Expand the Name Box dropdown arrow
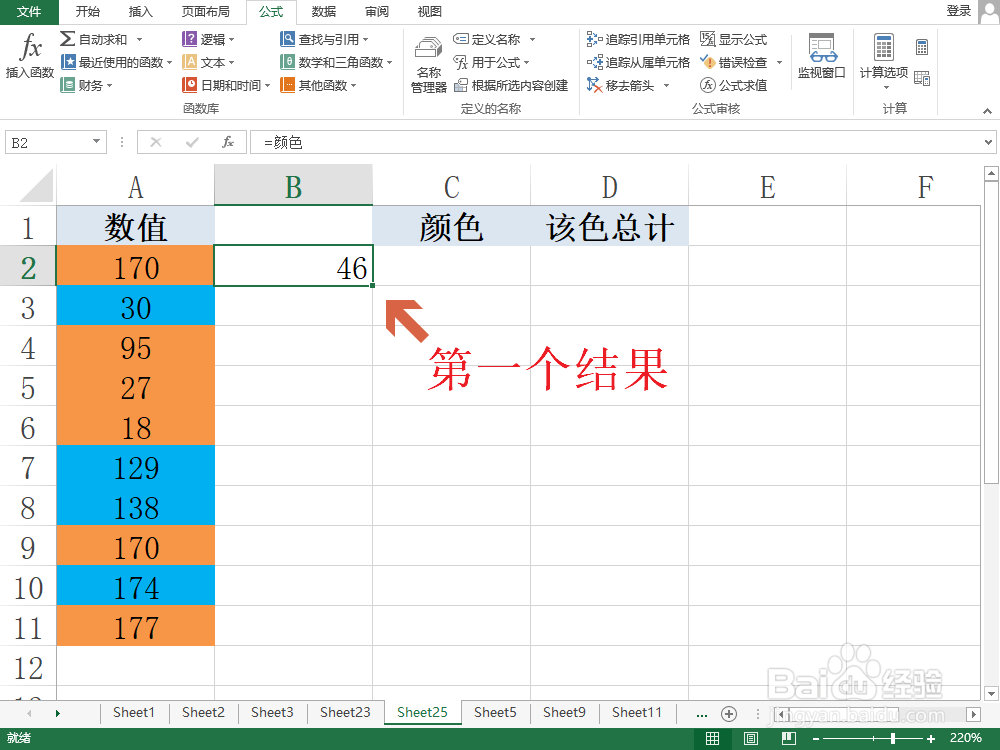 tap(96, 141)
